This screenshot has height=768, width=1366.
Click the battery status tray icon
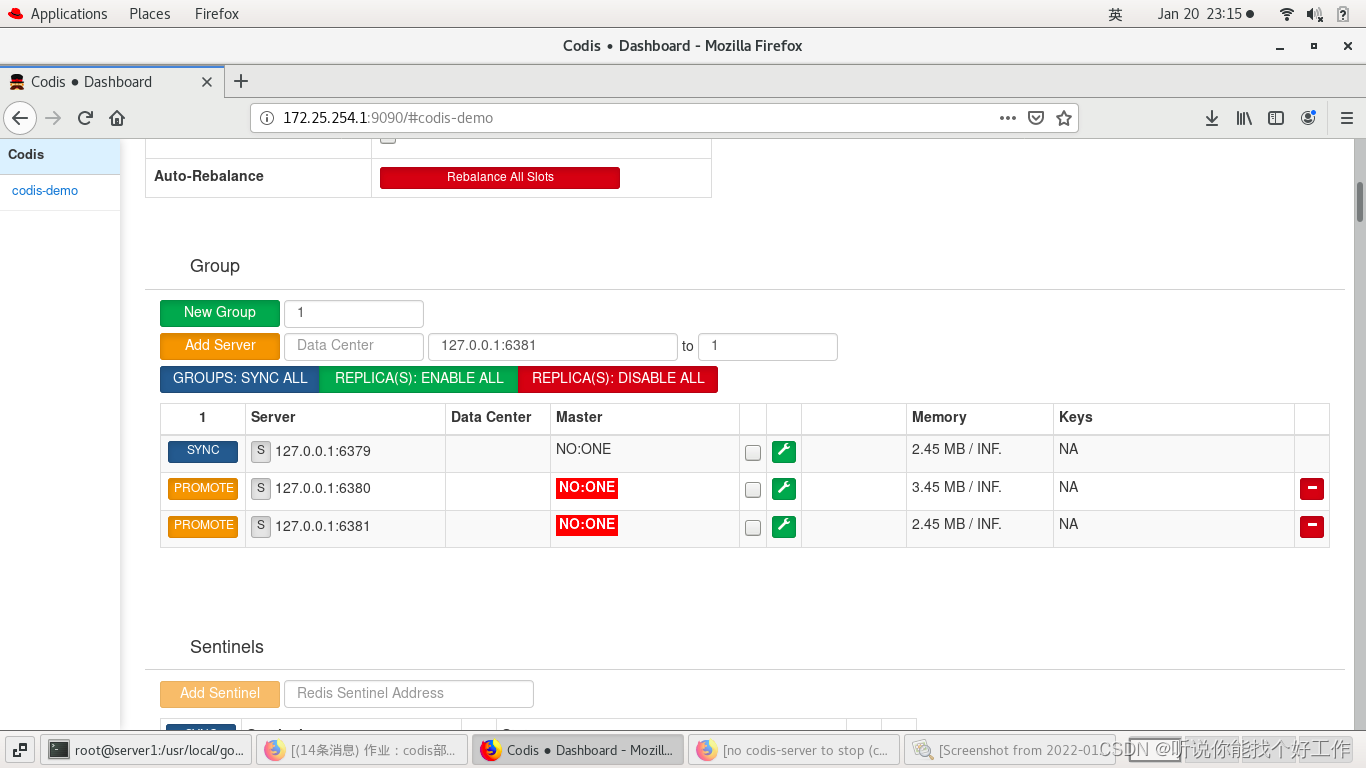coord(1343,14)
